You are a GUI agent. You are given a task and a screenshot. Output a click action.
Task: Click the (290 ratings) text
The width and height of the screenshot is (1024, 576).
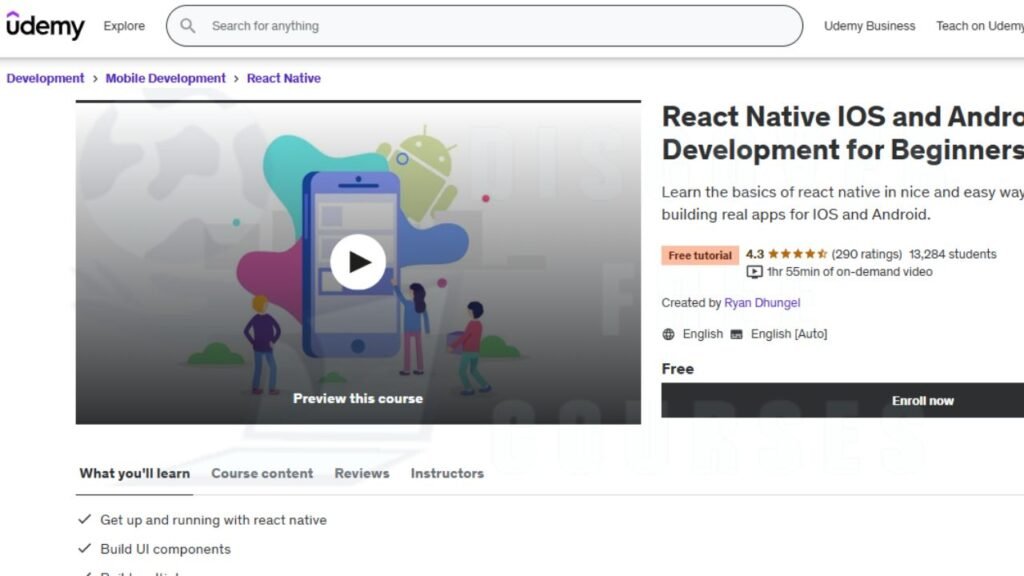click(867, 254)
